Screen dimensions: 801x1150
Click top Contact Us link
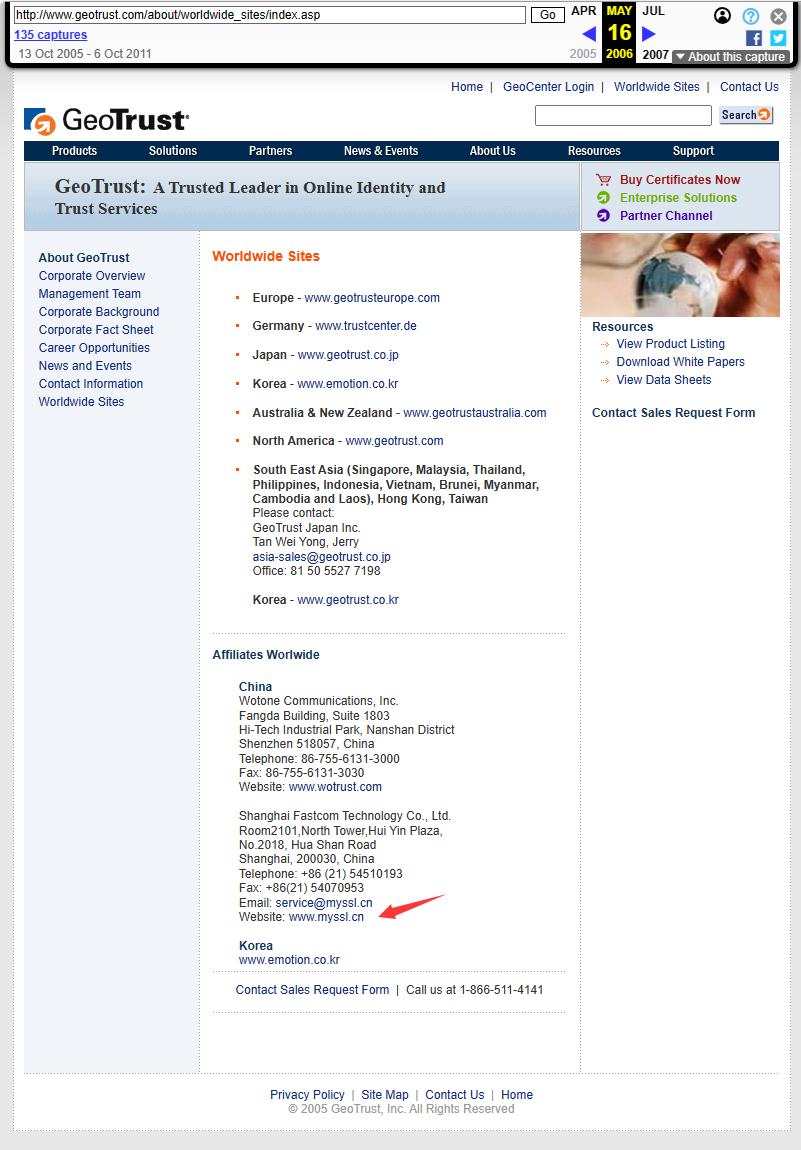click(x=749, y=87)
